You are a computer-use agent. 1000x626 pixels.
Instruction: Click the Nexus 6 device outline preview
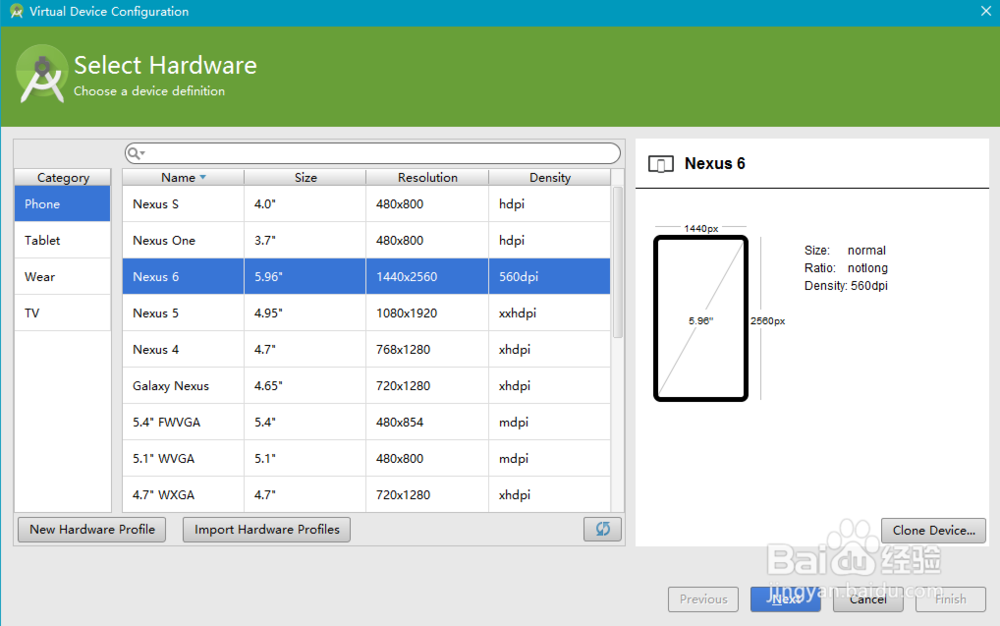(700, 318)
